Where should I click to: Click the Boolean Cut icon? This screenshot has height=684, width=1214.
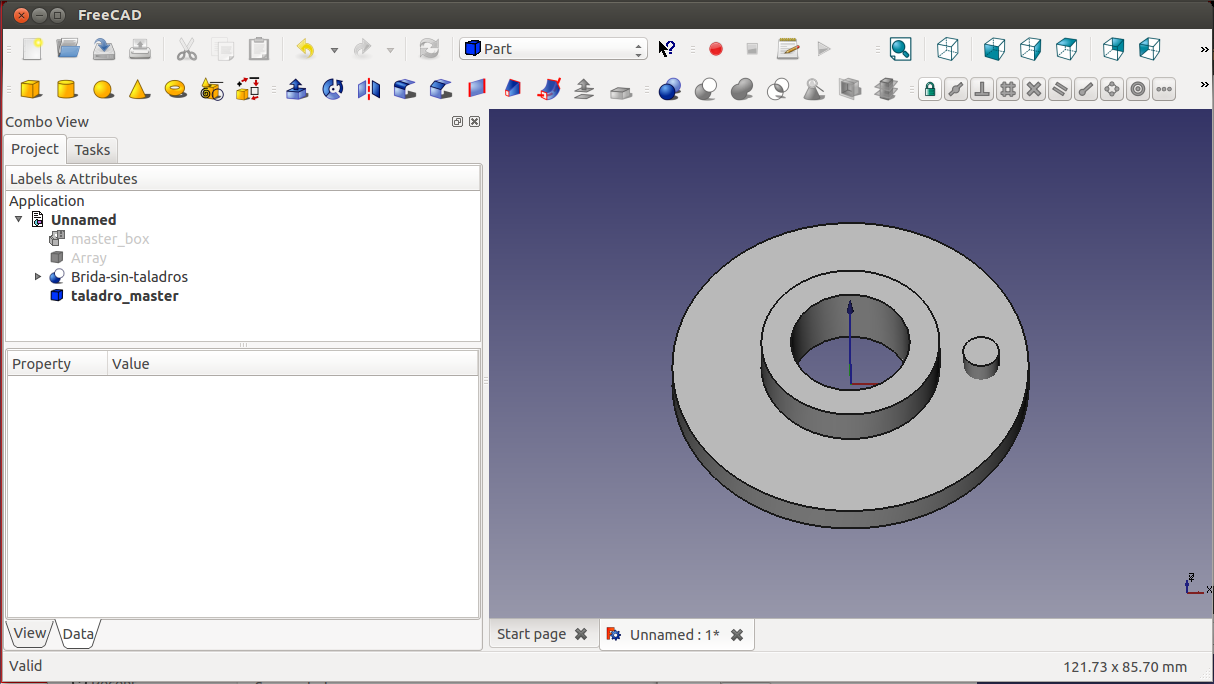click(x=706, y=90)
